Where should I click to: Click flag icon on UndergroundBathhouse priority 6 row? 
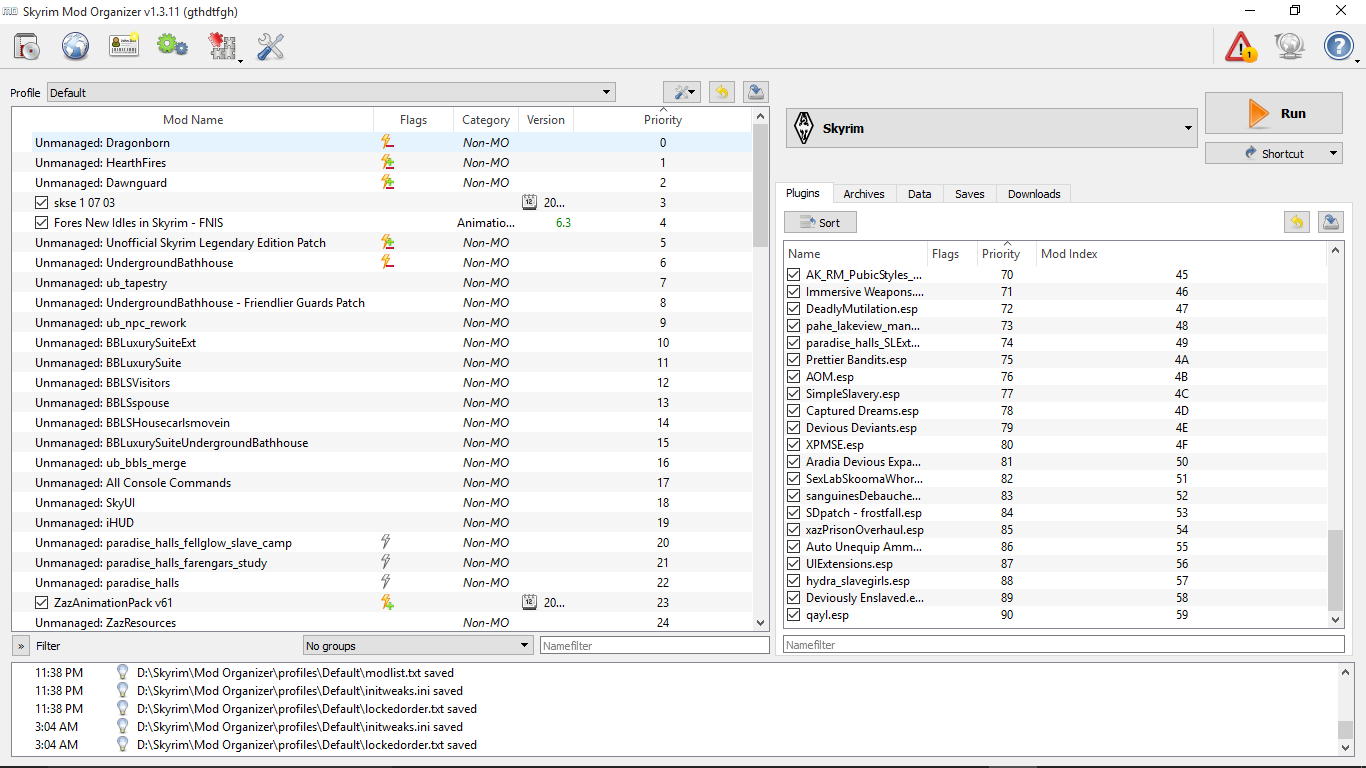(x=387, y=263)
